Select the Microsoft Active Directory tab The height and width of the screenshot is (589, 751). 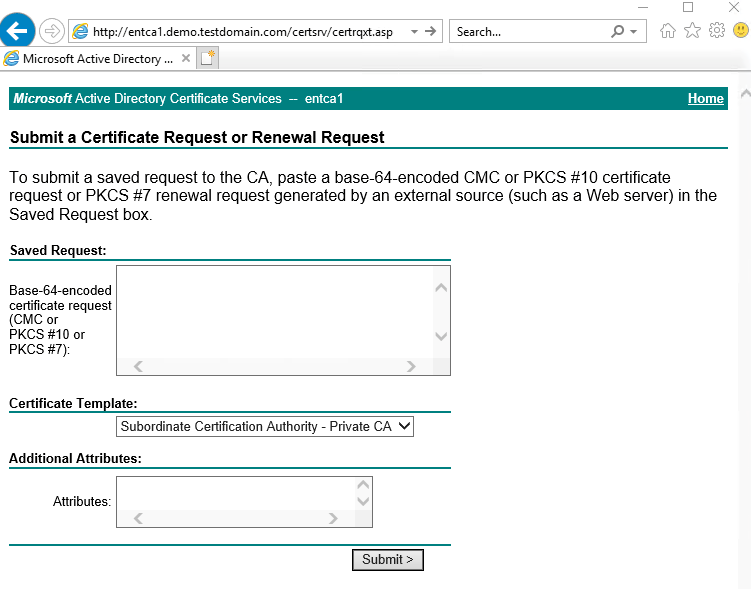[98, 58]
